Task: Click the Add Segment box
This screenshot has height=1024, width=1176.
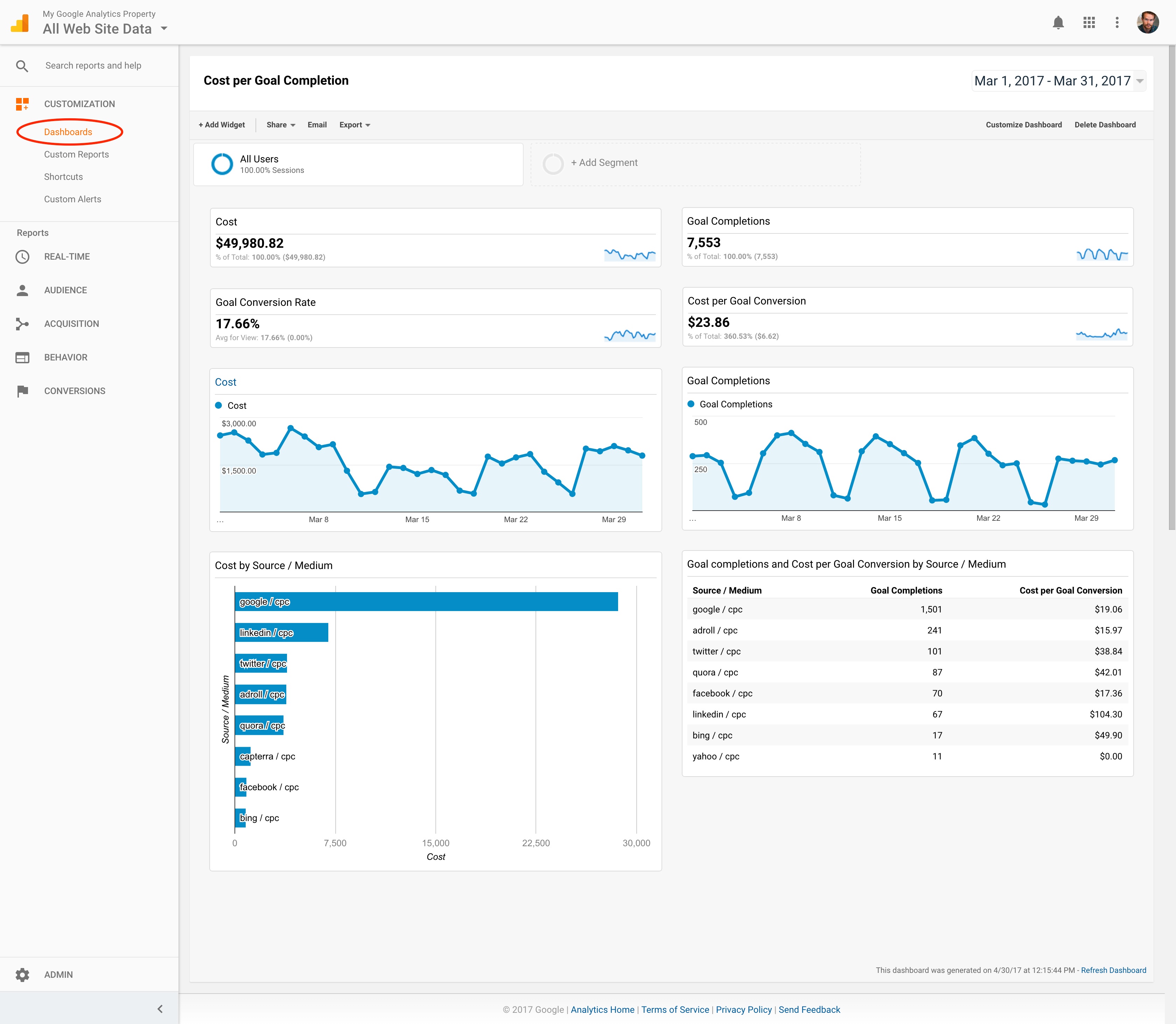Action: click(695, 164)
